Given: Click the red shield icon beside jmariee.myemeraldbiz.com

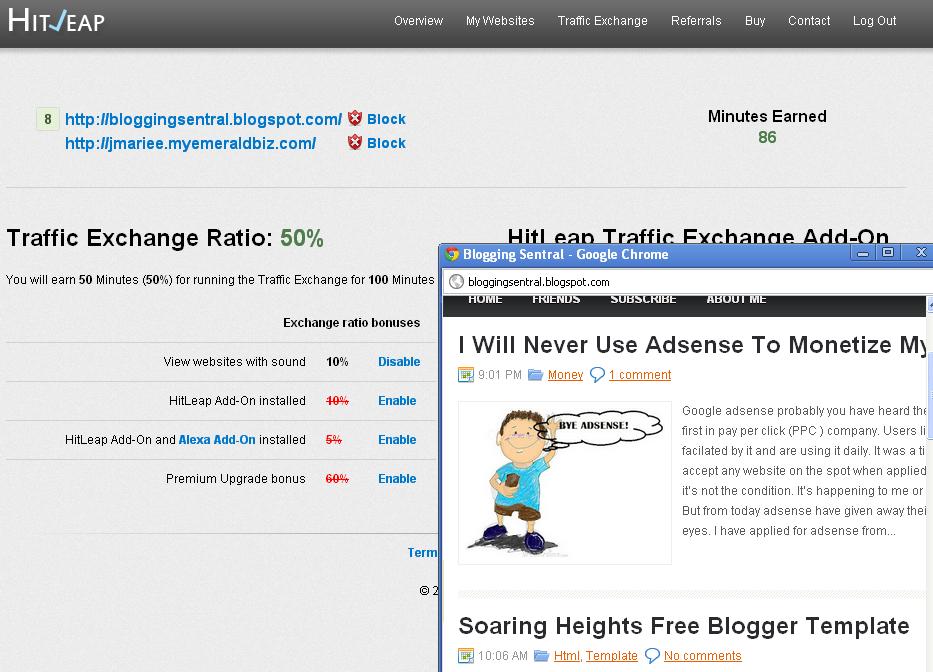Looking at the screenshot, I should coord(355,142).
